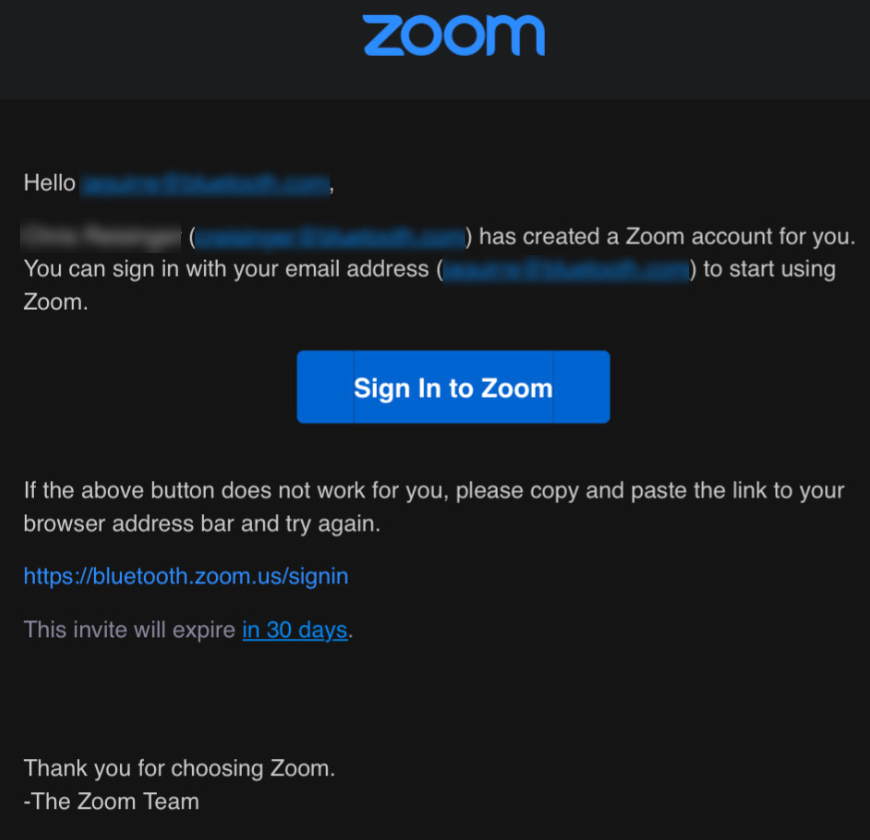
Task: Click "Thank you for choosing Zoom." line
Action: coord(179,768)
